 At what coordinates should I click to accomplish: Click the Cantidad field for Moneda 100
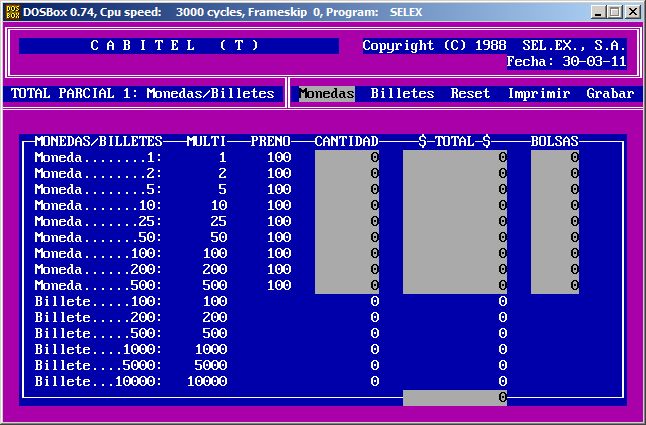[x=347, y=254]
